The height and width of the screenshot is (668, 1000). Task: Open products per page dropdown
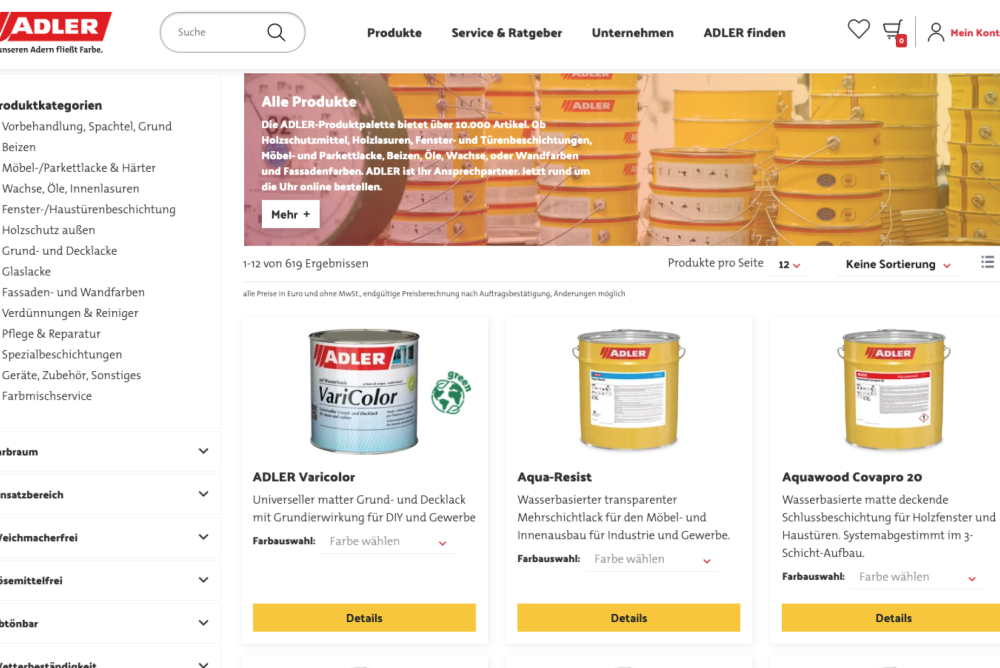[789, 264]
